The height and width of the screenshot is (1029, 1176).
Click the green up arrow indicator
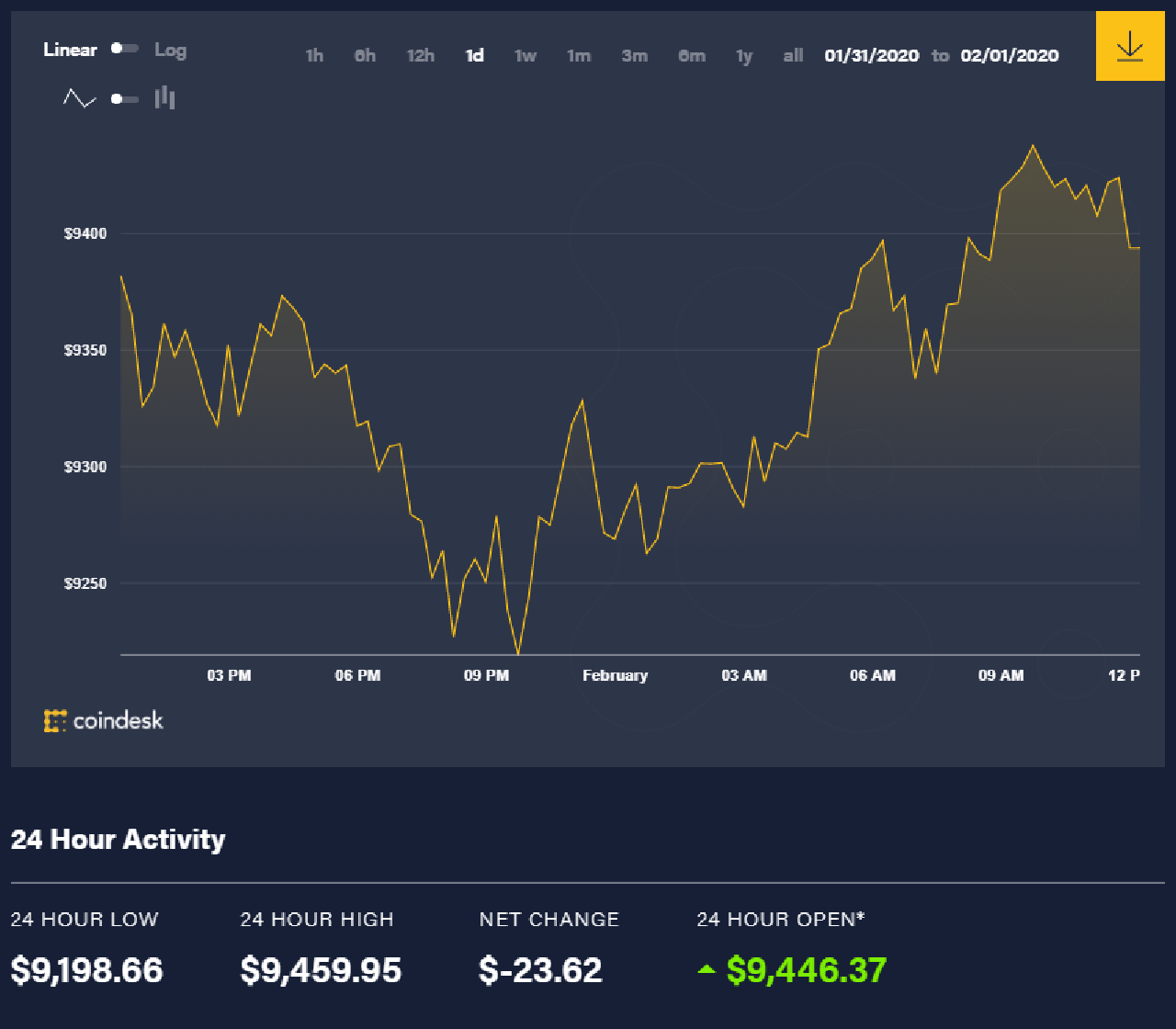[x=706, y=968]
